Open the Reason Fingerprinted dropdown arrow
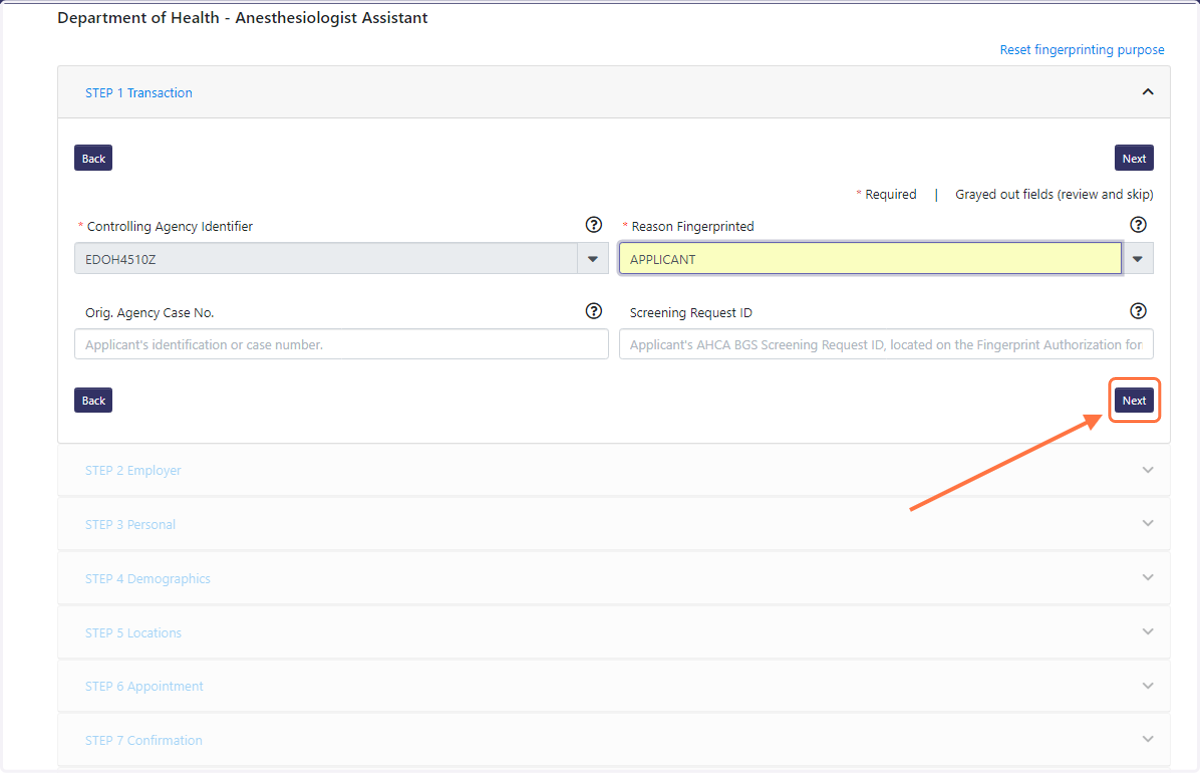 point(1138,259)
